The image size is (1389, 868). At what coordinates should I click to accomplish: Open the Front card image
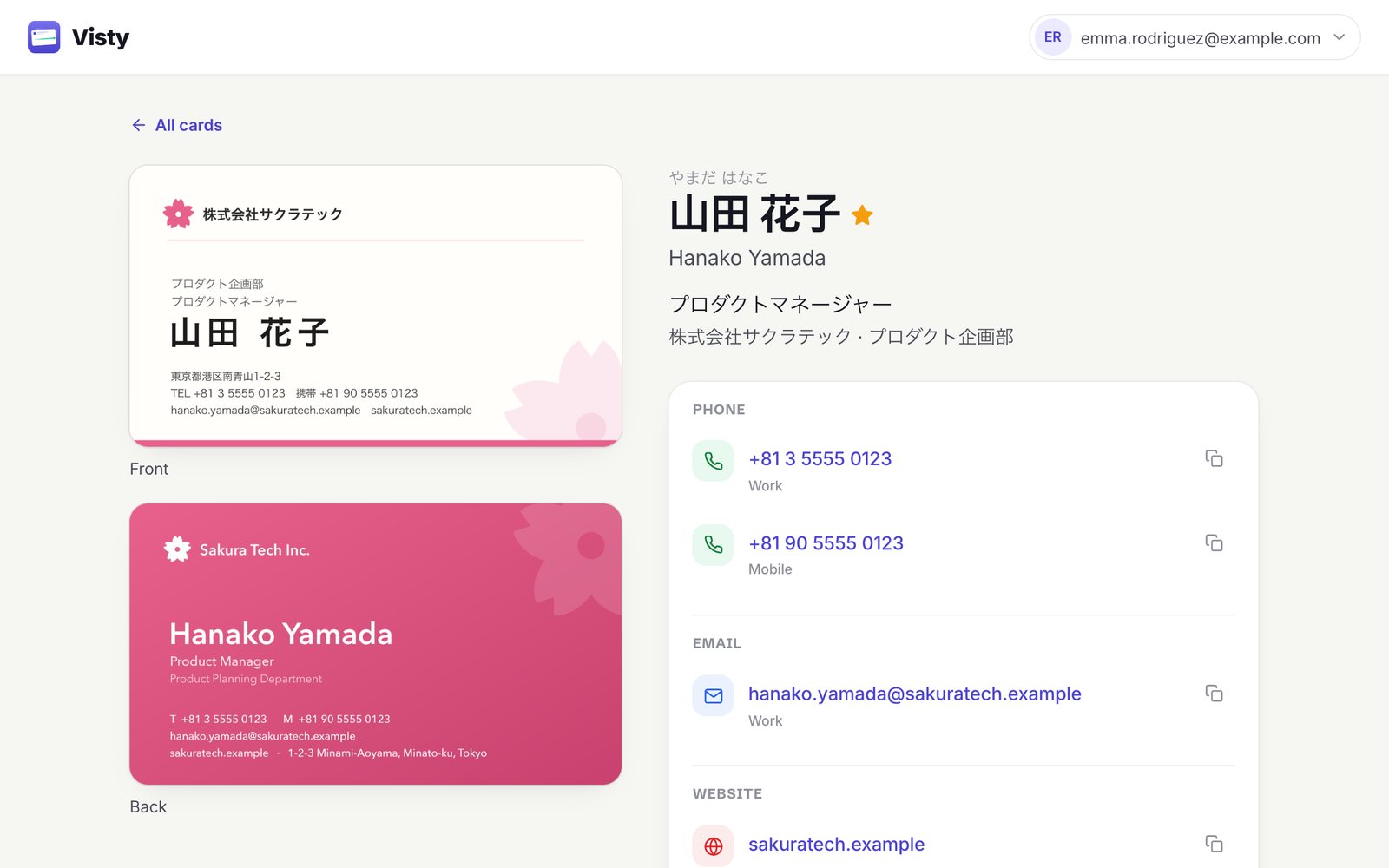coord(376,306)
